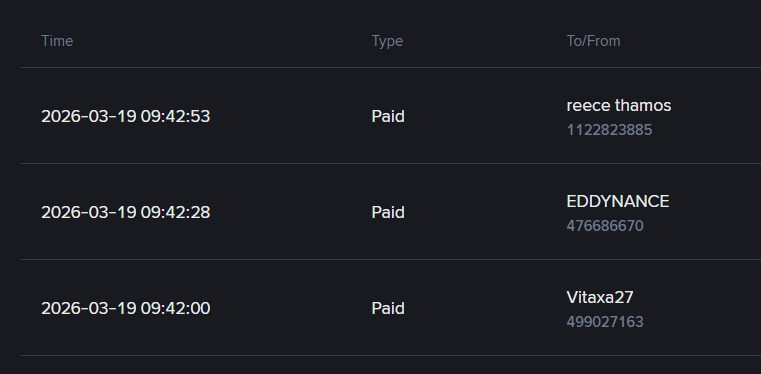
Task: Open reece thamos recipient name
Action: pos(619,105)
